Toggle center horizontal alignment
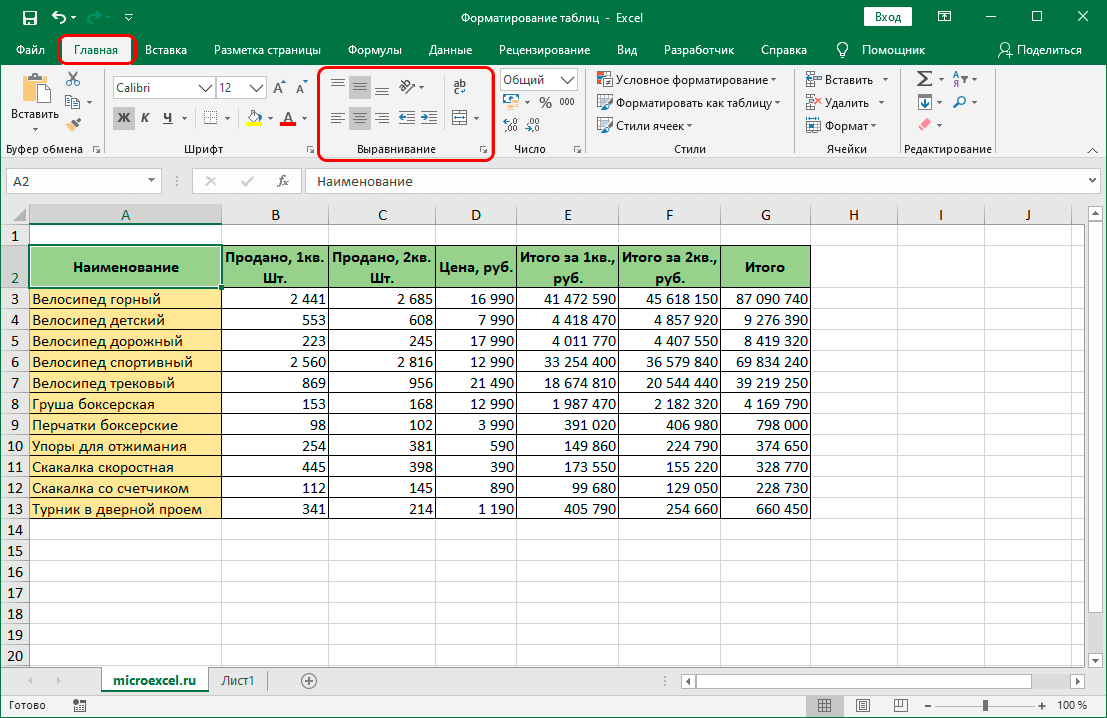The width and height of the screenshot is (1107, 718). pyautogui.click(x=360, y=117)
